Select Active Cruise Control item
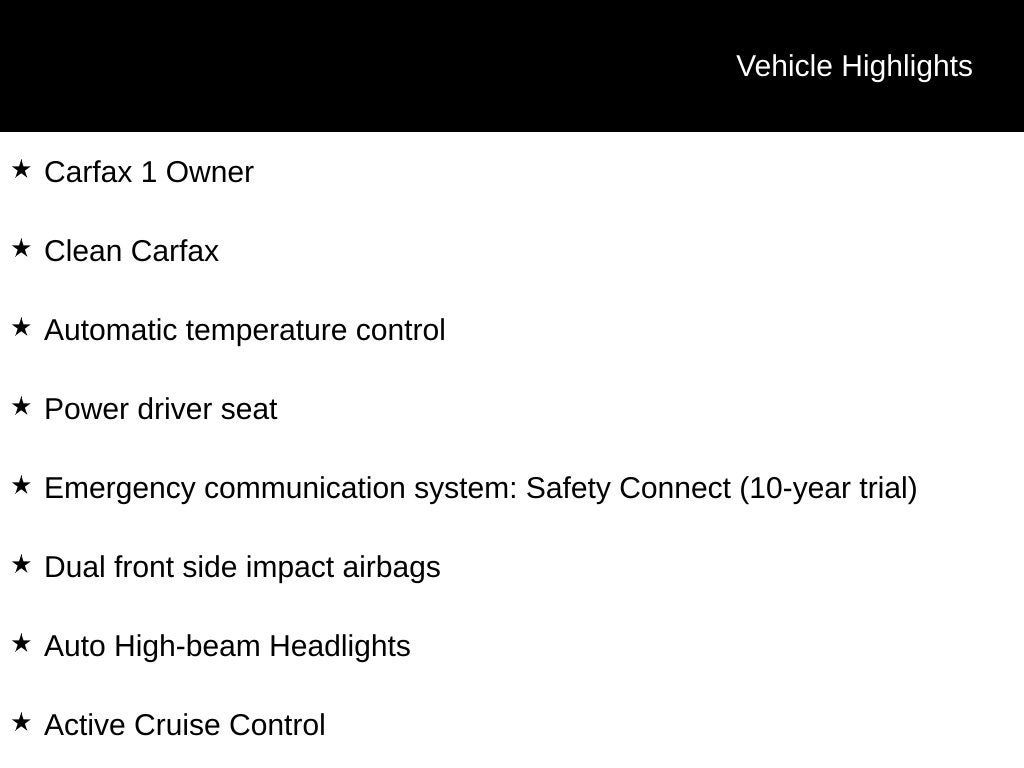This screenshot has width=1024, height=768. click(x=185, y=726)
